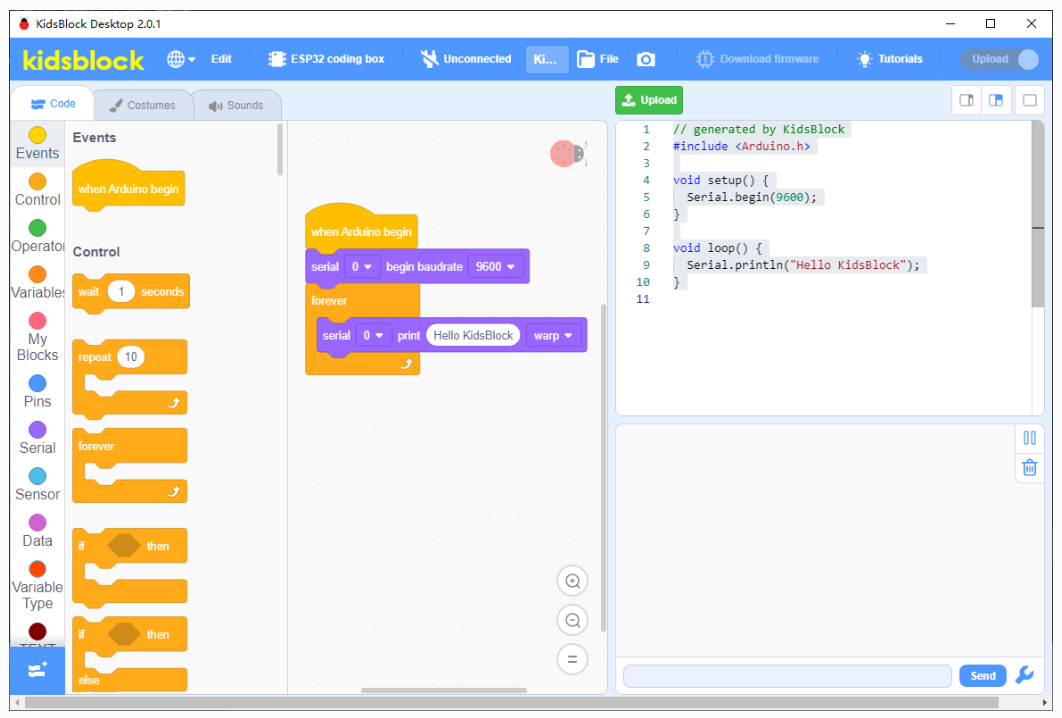
Task: Click the Send button
Action: (983, 676)
